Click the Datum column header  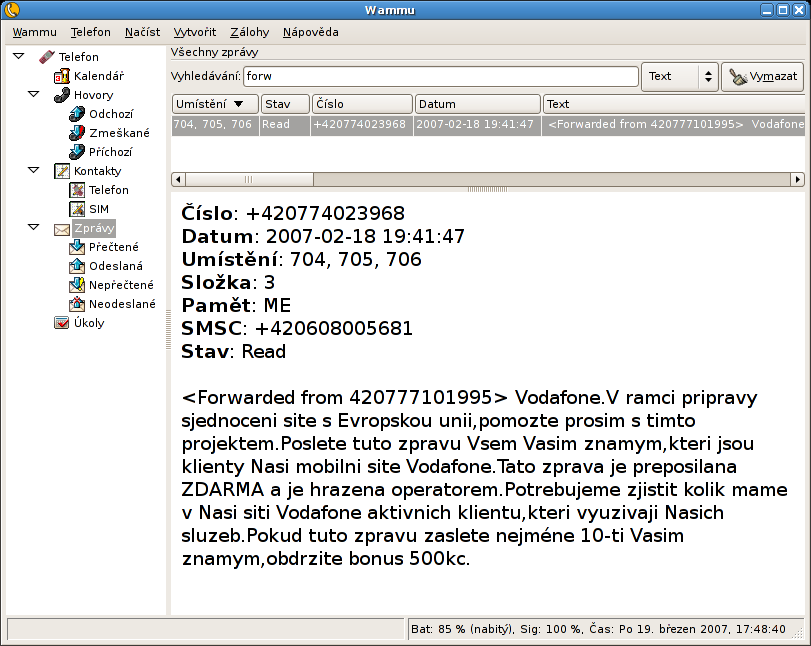pyautogui.click(x=477, y=104)
